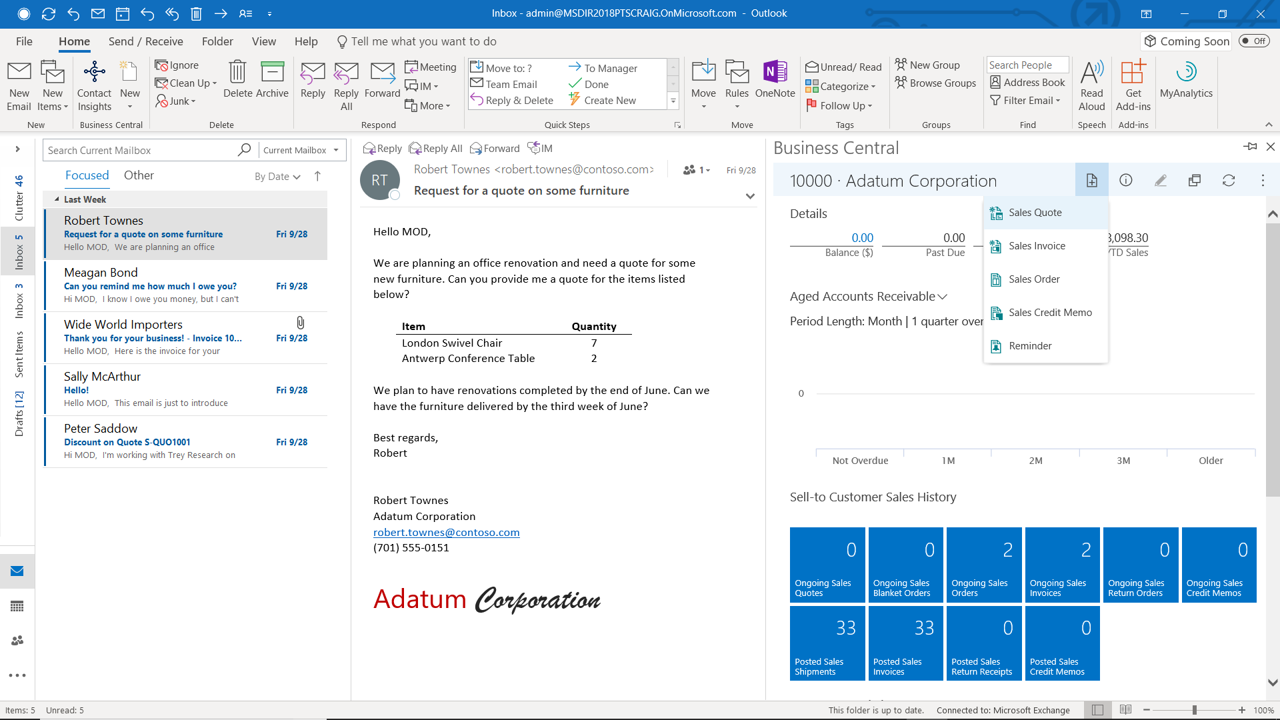Expand the By Date sort dropdown
The image size is (1280, 720).
tap(277, 177)
